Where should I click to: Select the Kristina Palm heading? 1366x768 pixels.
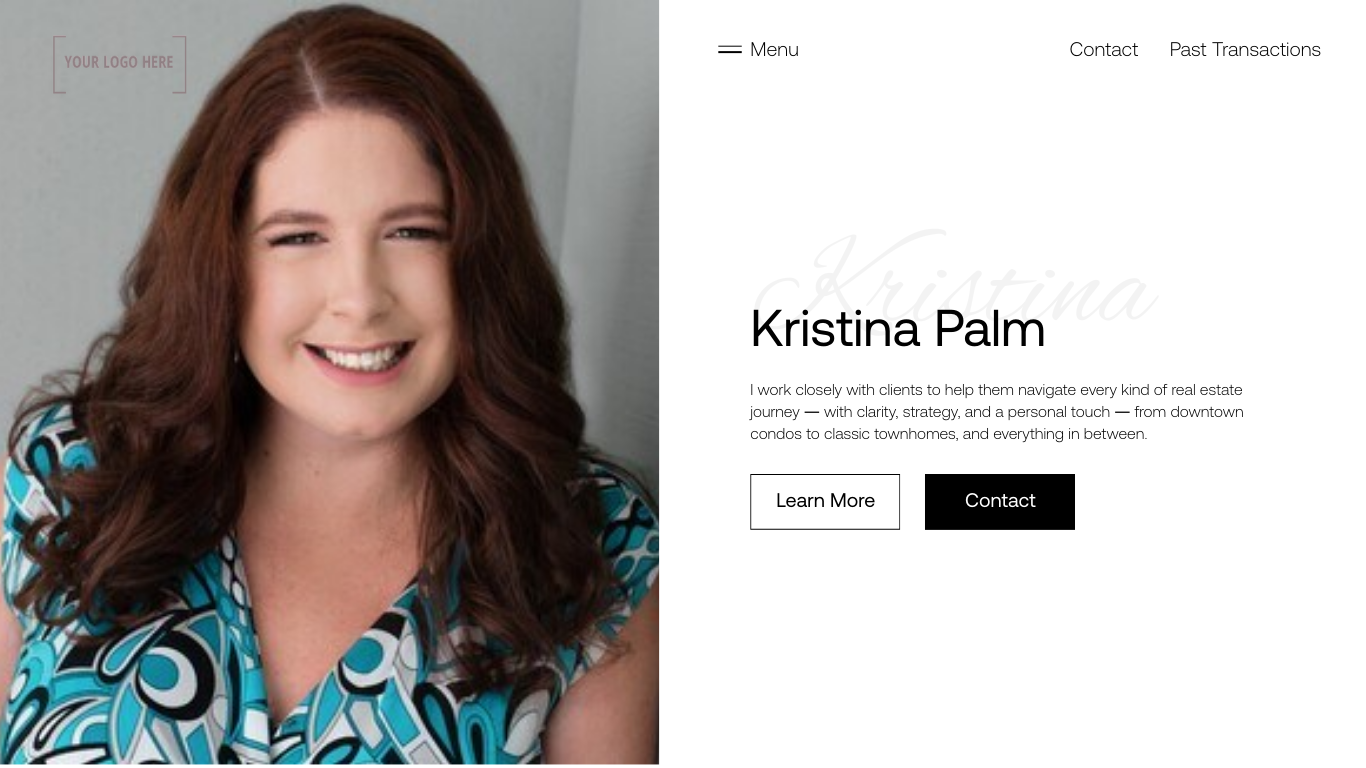(897, 329)
